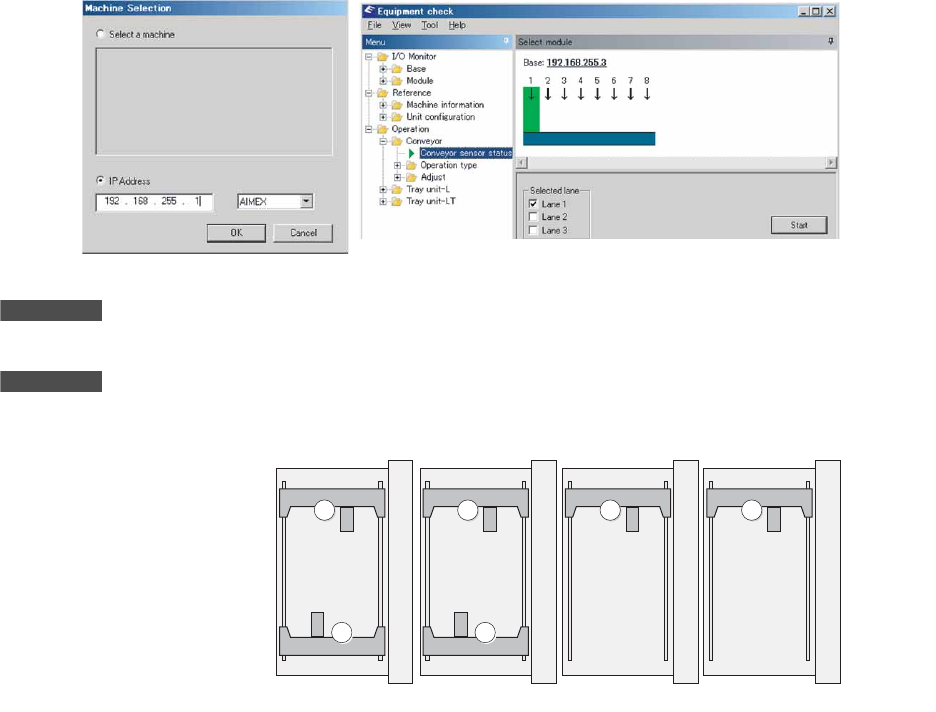Collapse the Reference tree node

click(369, 93)
